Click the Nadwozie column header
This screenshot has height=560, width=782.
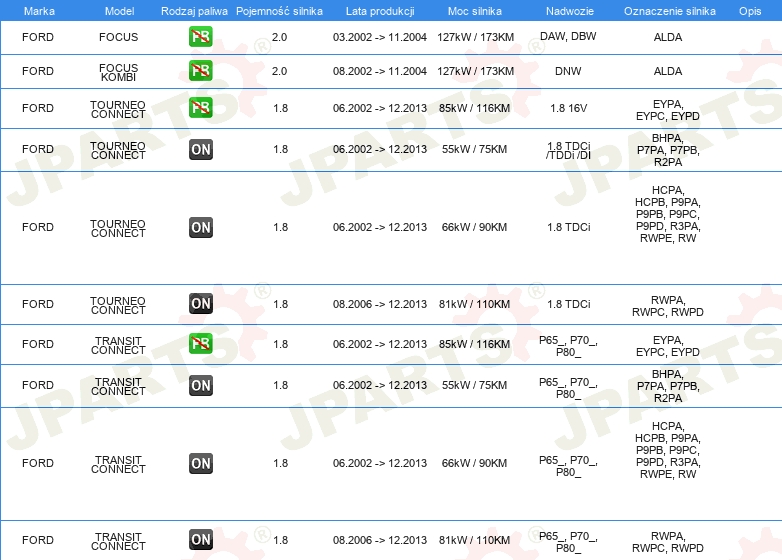(x=570, y=11)
